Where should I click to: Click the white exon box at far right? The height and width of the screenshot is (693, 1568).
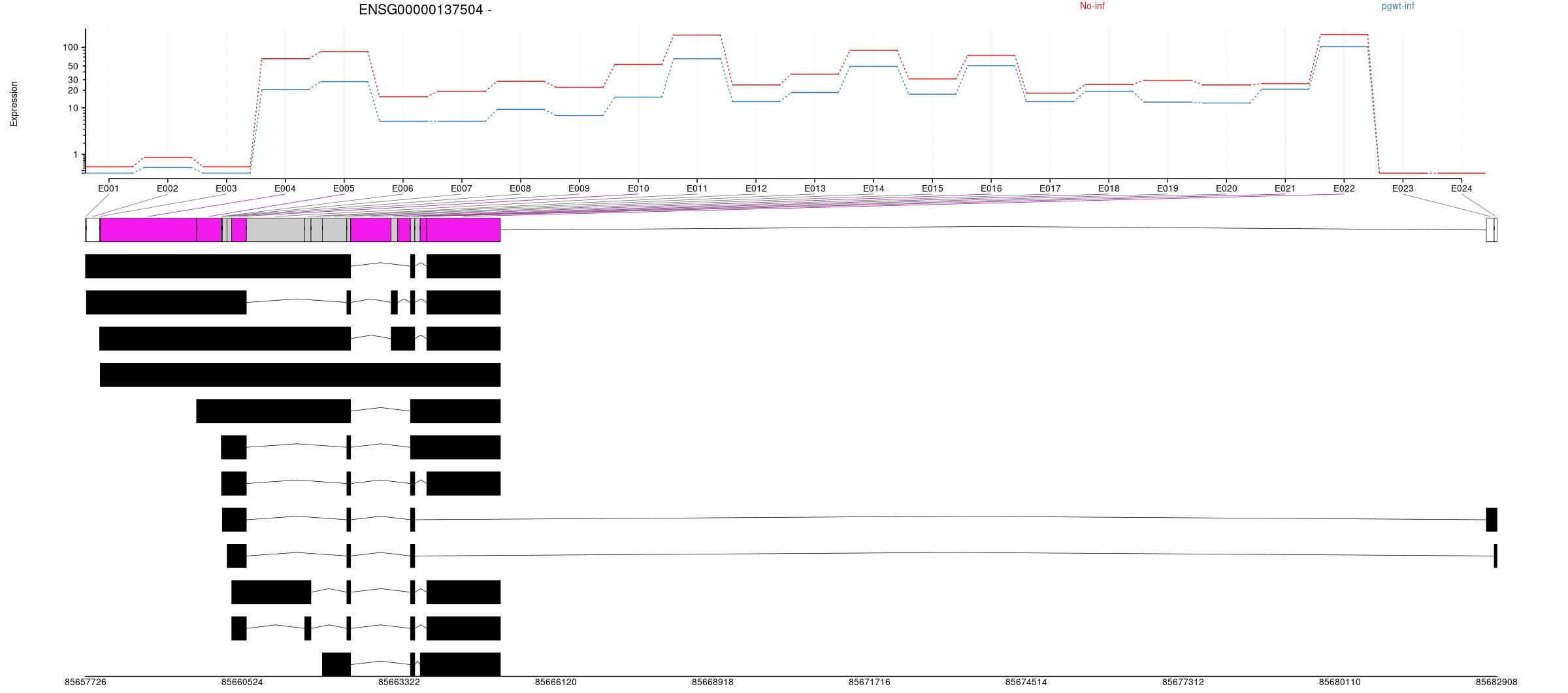point(1490,230)
